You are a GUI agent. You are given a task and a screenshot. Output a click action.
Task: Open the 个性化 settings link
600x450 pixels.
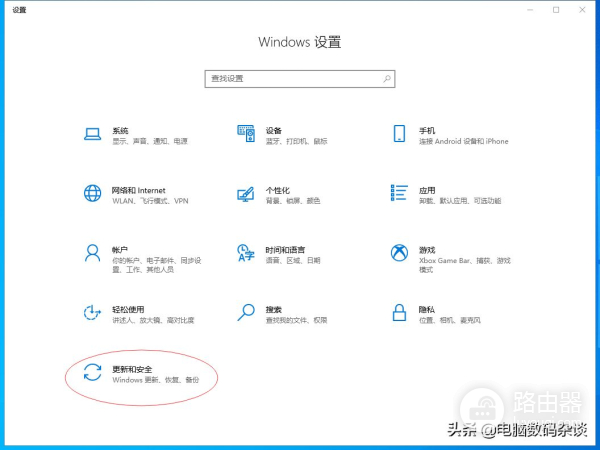278,191
